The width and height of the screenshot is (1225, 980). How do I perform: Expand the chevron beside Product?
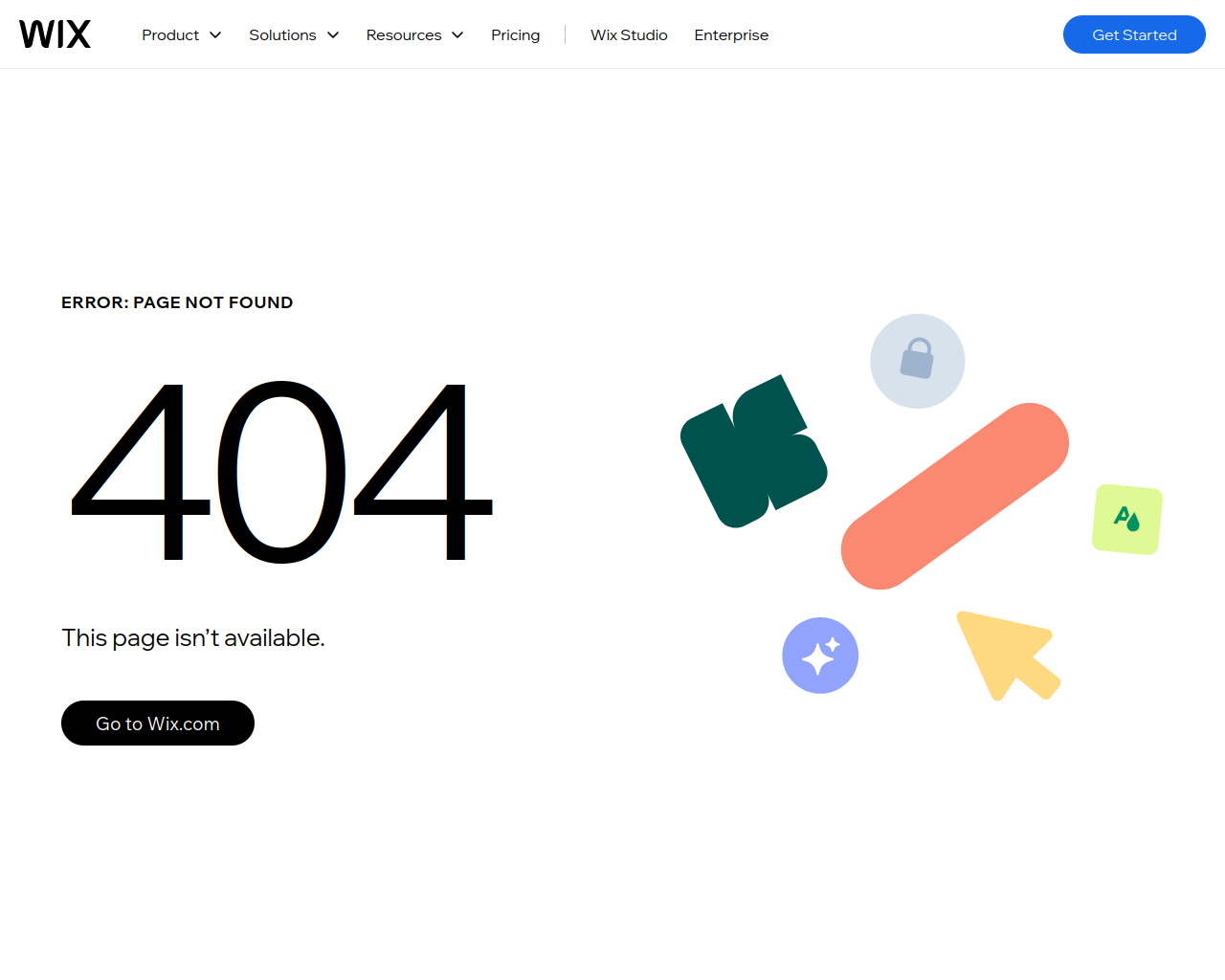click(x=215, y=35)
